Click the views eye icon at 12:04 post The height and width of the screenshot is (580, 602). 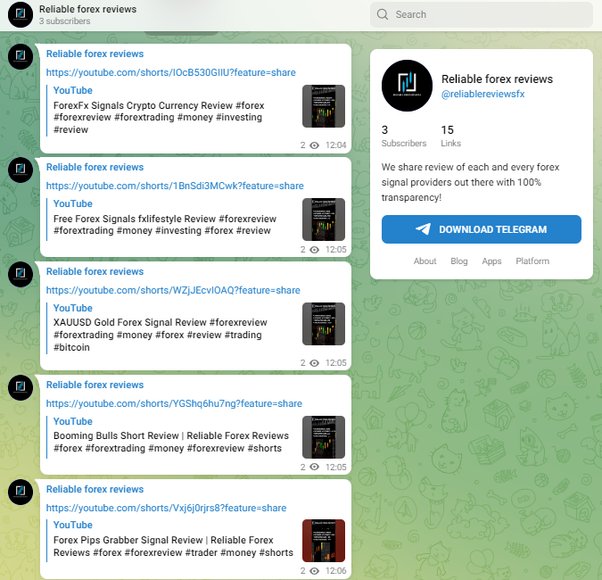pyautogui.click(x=314, y=145)
